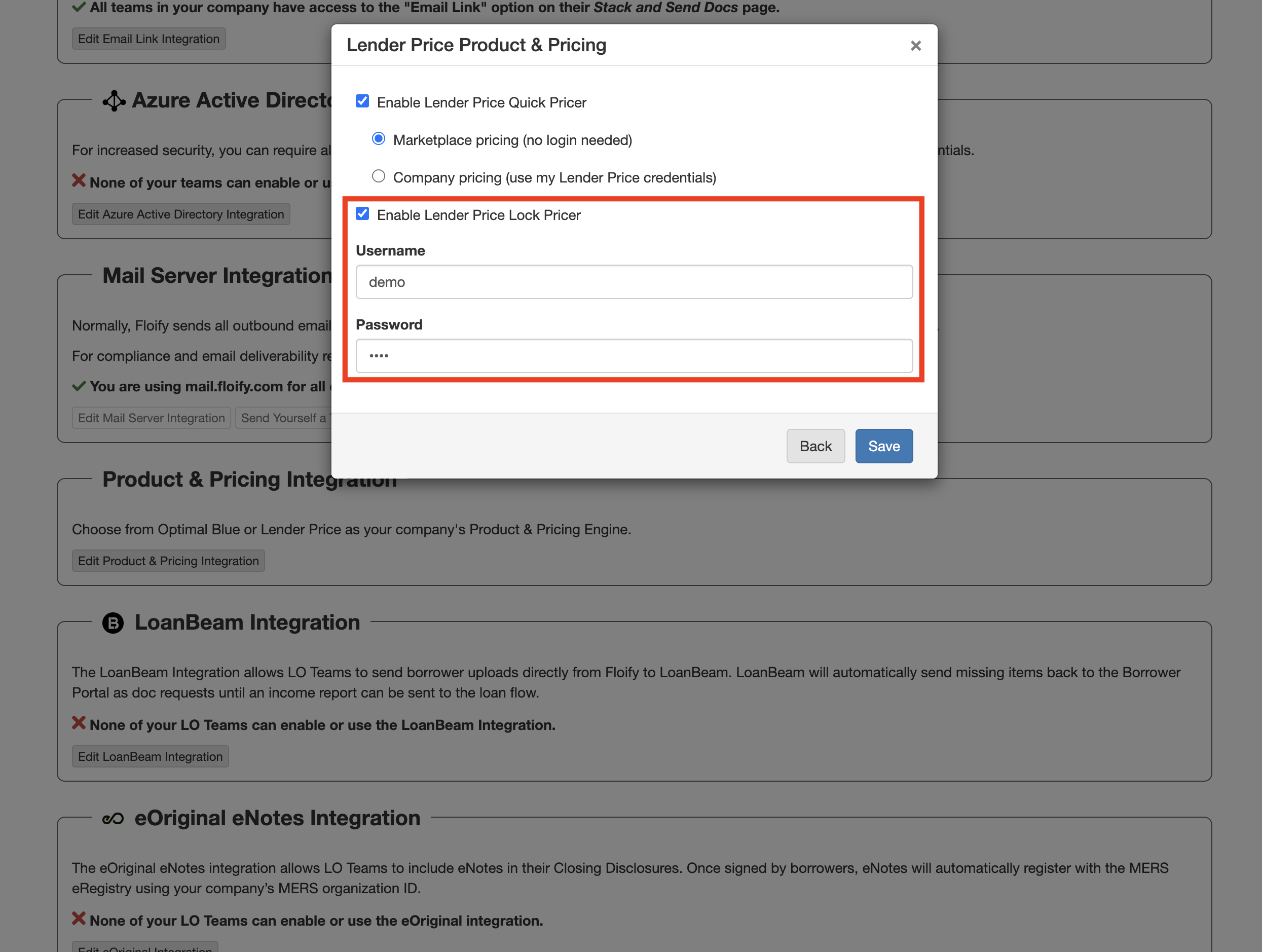
Task: Click the red X beside LoanBeam restriction notice
Action: coord(79,724)
